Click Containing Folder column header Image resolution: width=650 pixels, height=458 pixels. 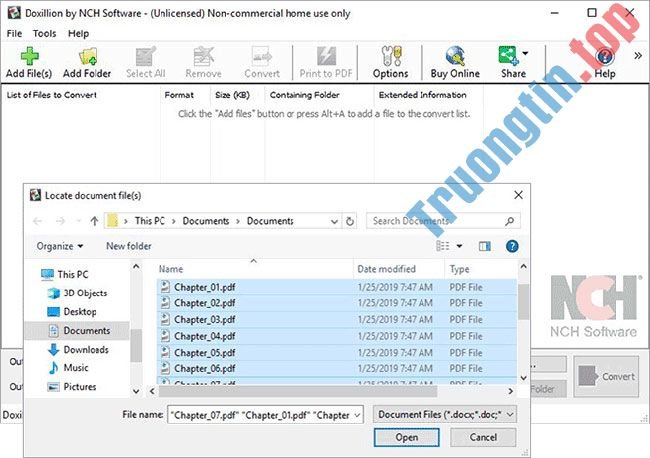[305, 95]
